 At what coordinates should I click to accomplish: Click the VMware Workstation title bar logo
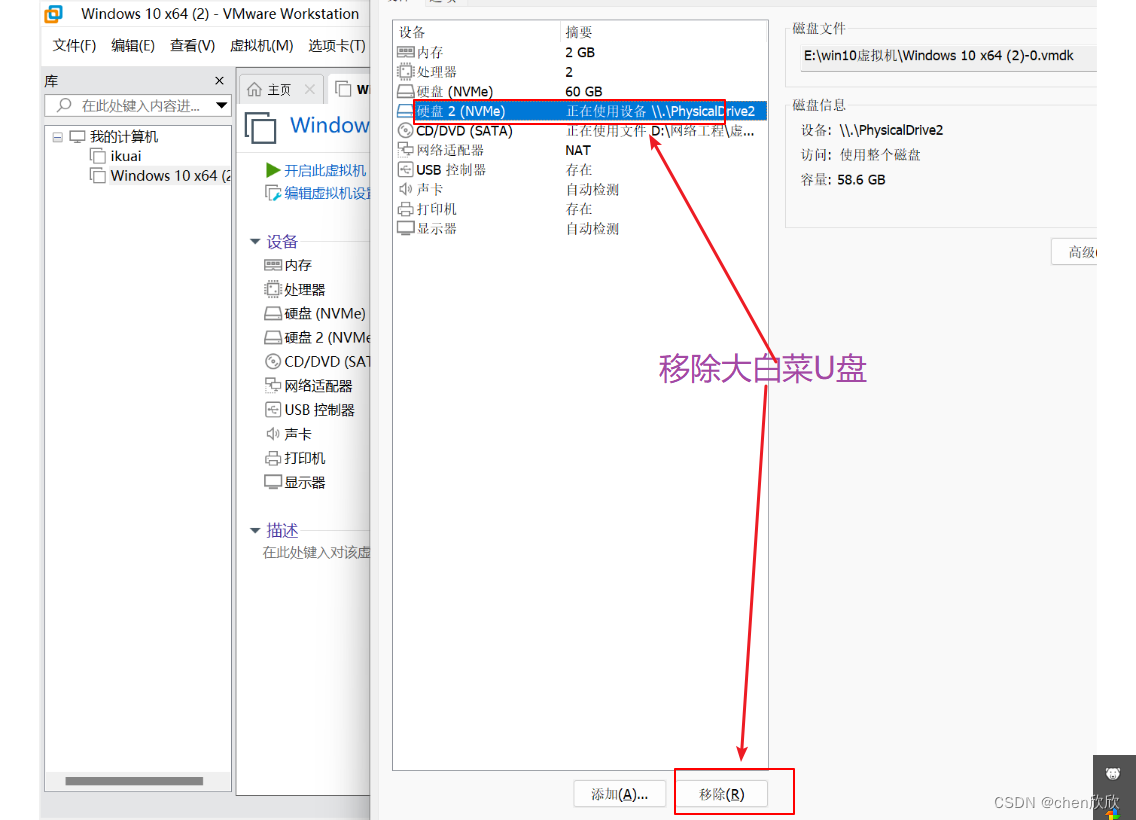coord(54,14)
